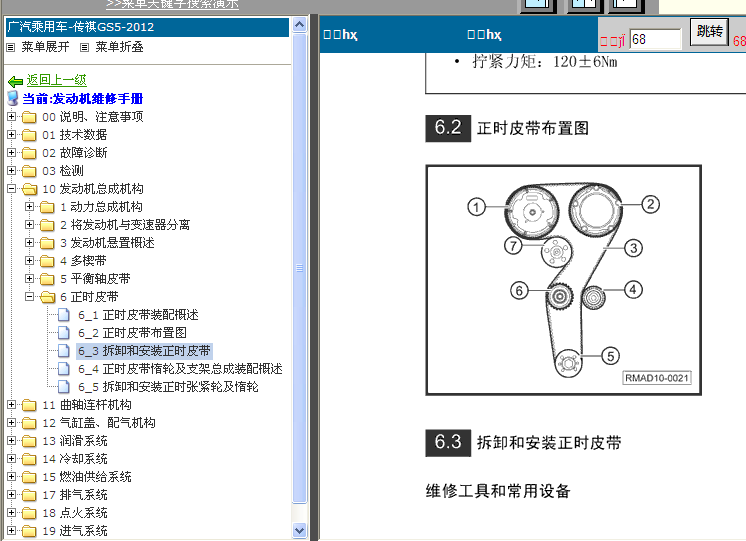Click the icon beside 当前:发动机维修手册
This screenshot has height=541, width=746.
pyautogui.click(x=13, y=98)
